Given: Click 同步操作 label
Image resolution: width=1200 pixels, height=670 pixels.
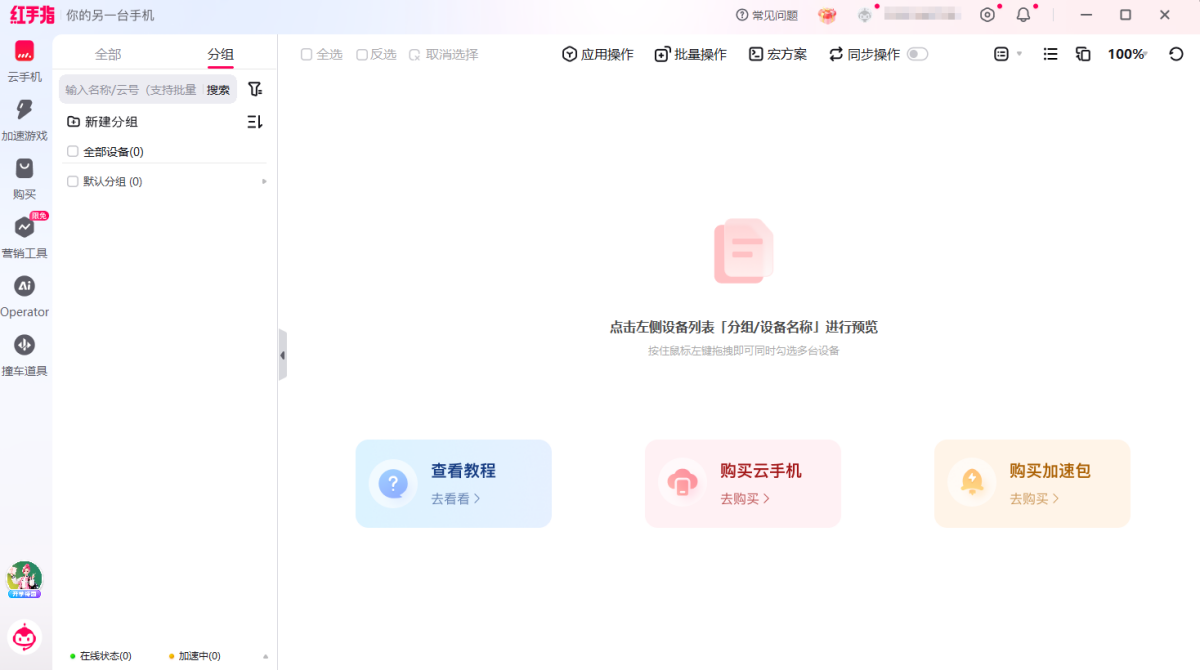Looking at the screenshot, I should coord(874,55).
